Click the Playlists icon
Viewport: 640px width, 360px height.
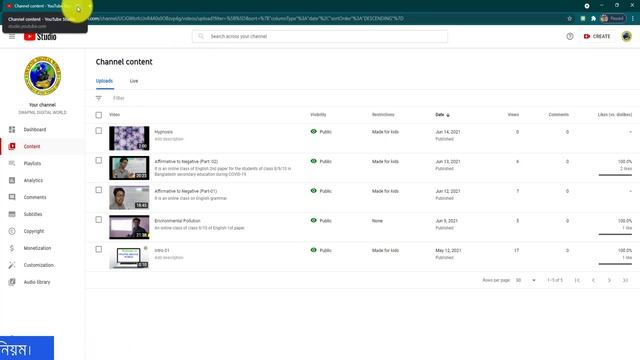click(x=12, y=163)
